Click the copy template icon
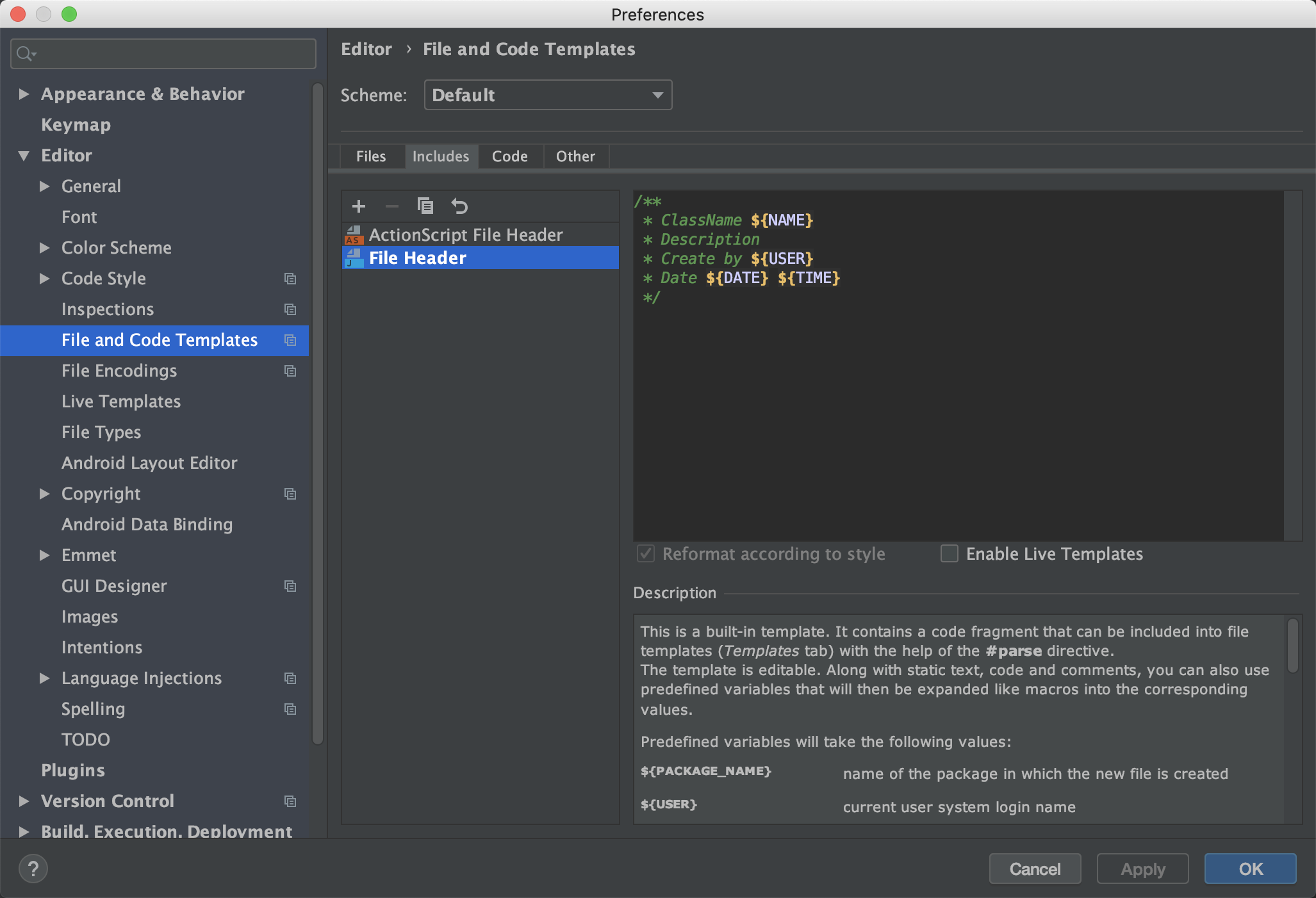Screen dimensions: 1316x898 point(425,206)
